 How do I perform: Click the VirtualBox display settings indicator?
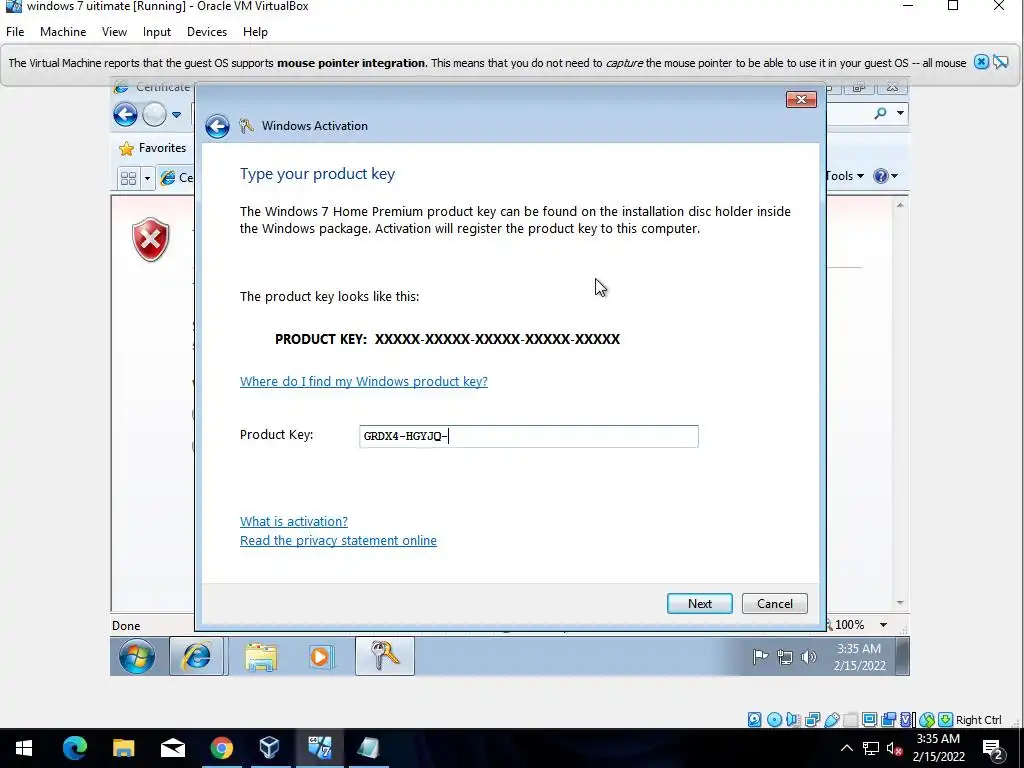tap(869, 720)
